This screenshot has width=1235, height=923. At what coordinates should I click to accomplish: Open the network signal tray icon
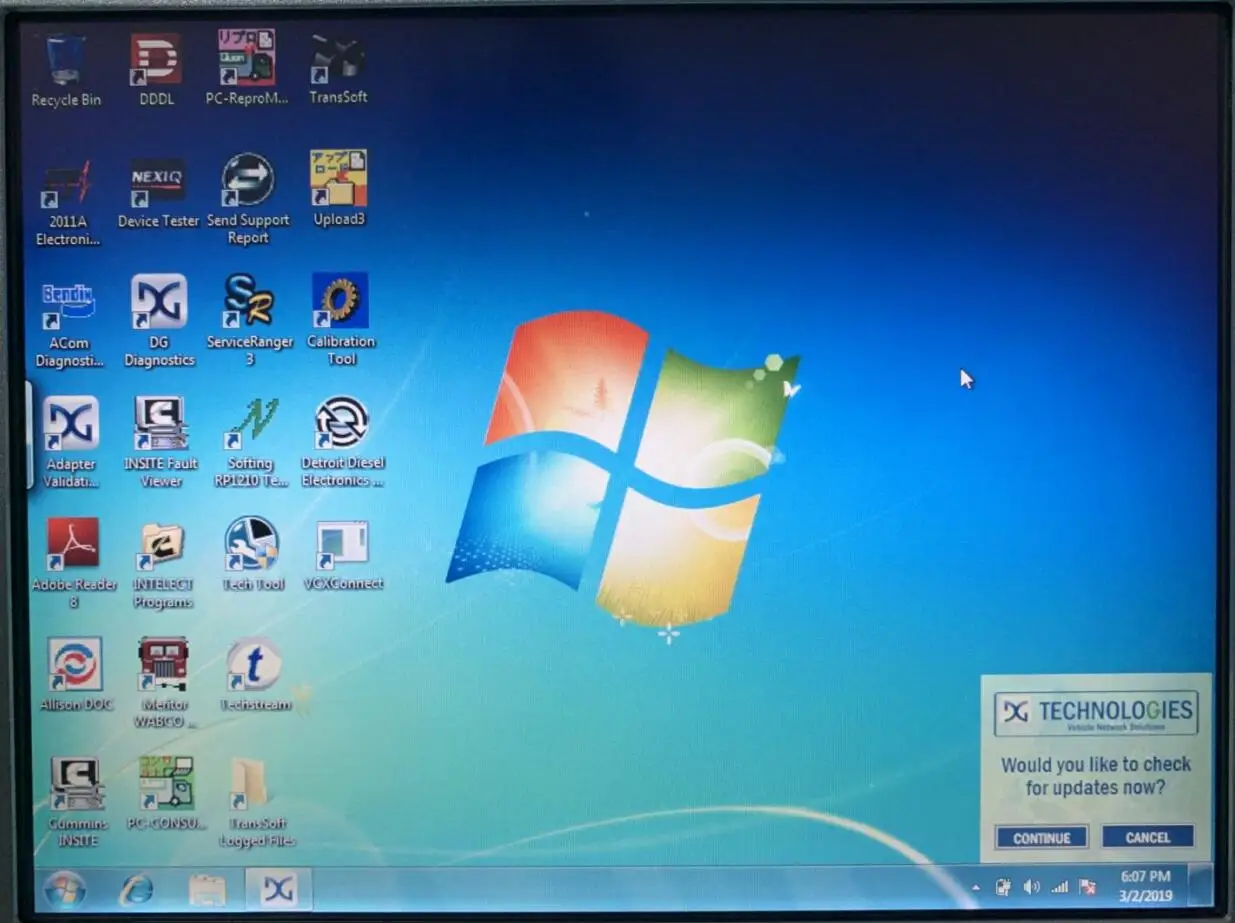click(x=1059, y=887)
